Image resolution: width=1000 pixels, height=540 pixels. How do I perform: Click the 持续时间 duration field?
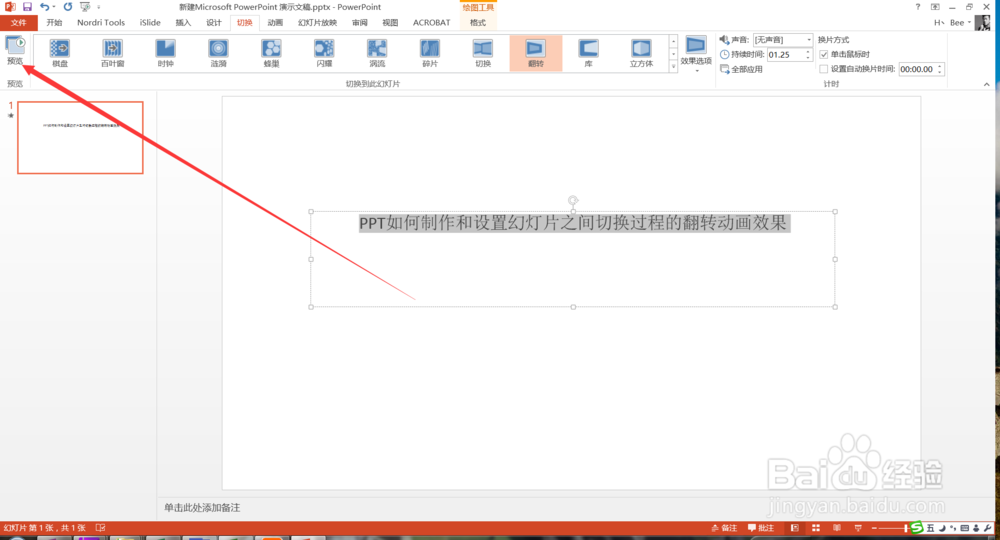pos(790,55)
